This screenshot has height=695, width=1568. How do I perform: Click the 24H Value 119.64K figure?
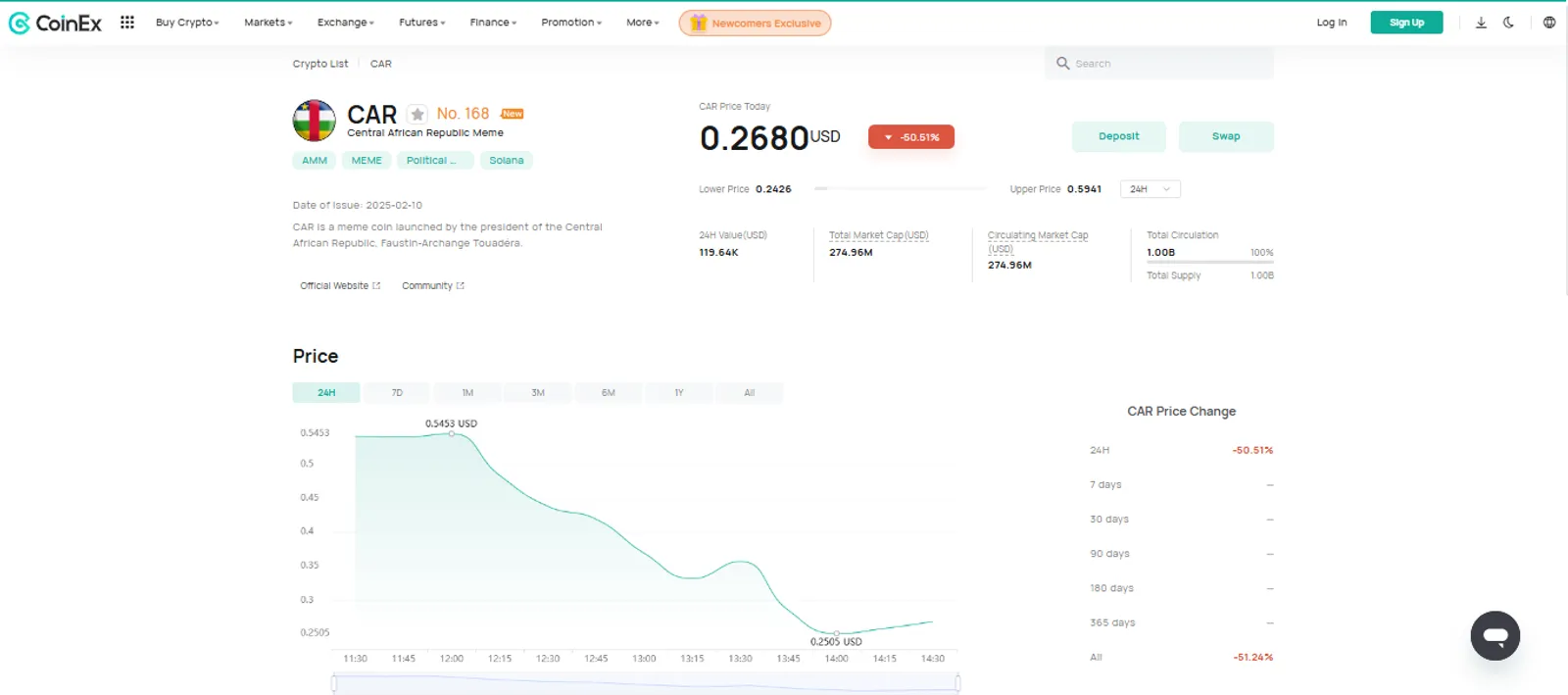click(x=718, y=253)
